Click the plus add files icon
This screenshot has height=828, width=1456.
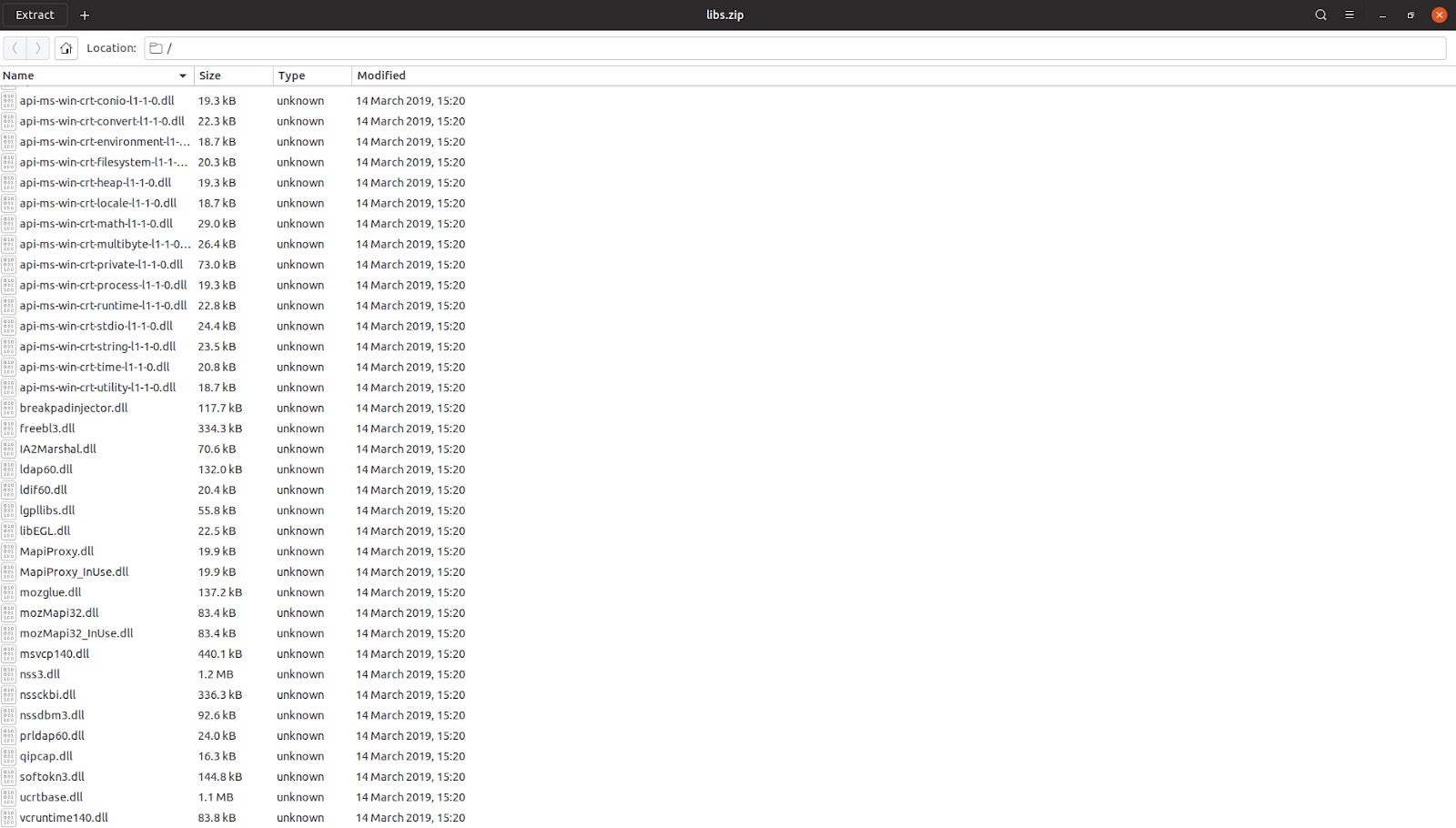click(85, 15)
